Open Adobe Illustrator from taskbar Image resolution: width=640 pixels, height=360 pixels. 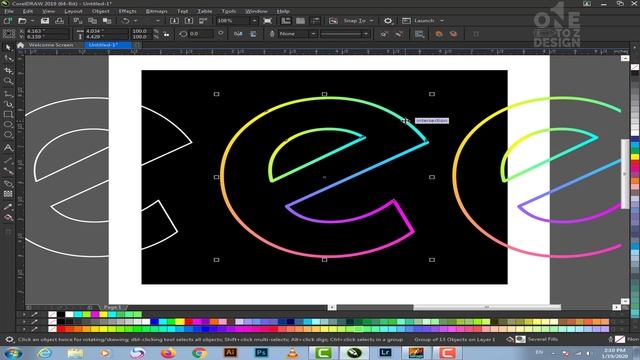point(230,352)
